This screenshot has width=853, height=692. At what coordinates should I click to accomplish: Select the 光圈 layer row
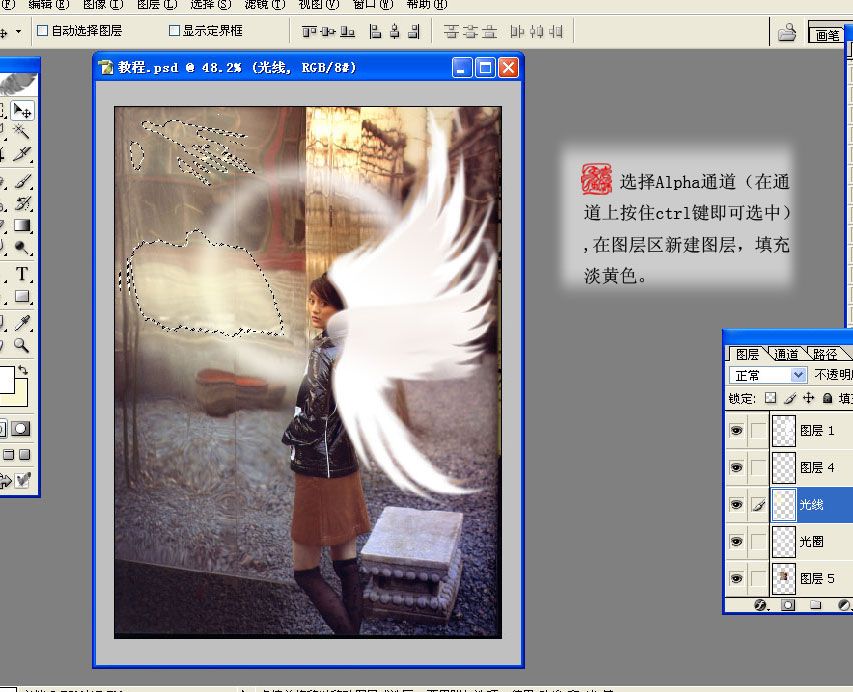pos(789,542)
